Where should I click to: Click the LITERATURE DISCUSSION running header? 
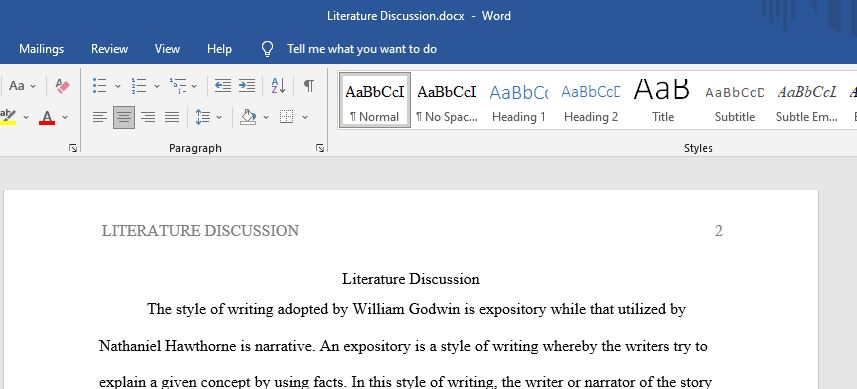pyautogui.click(x=200, y=231)
